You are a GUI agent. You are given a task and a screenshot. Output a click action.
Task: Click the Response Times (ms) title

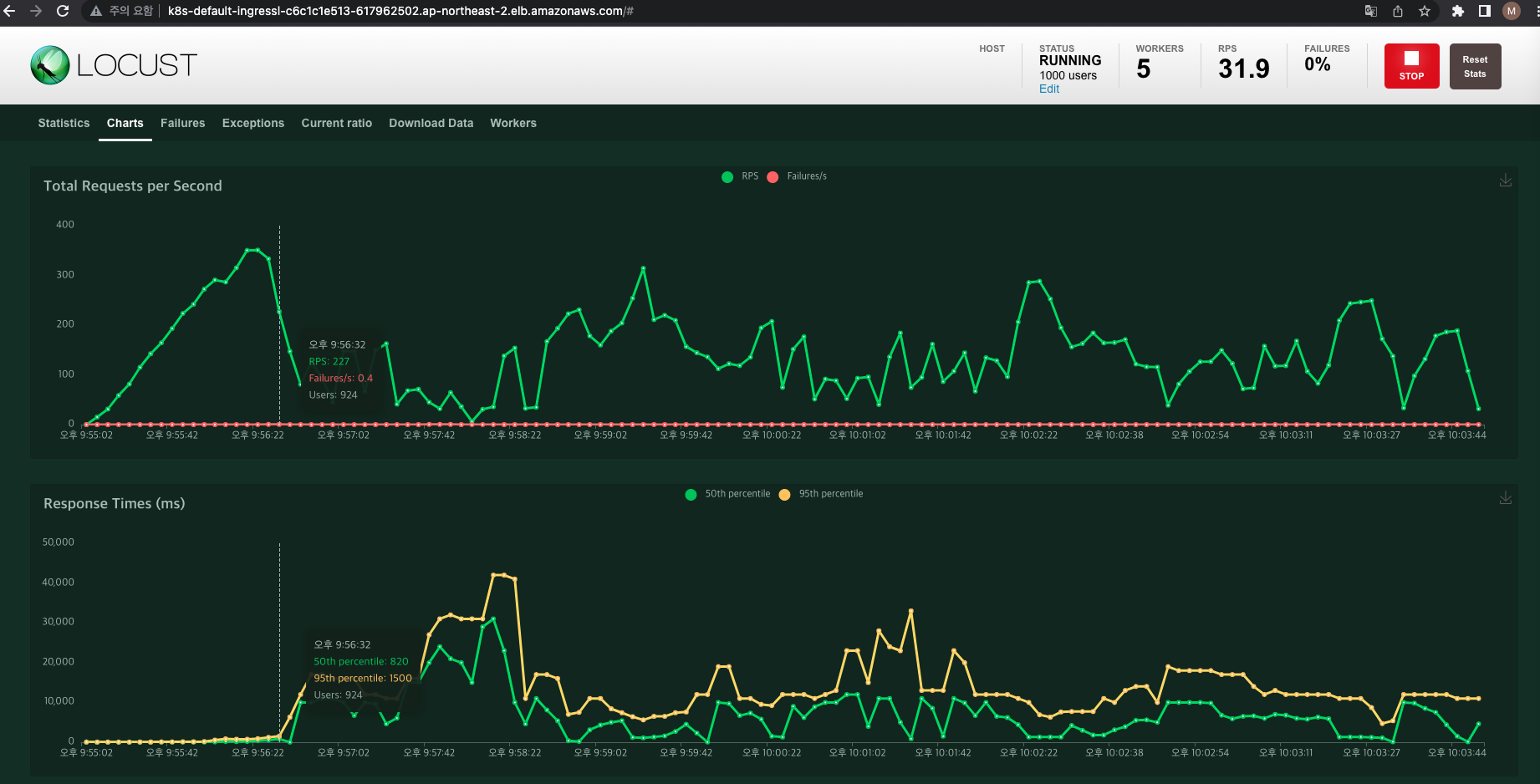(x=115, y=503)
